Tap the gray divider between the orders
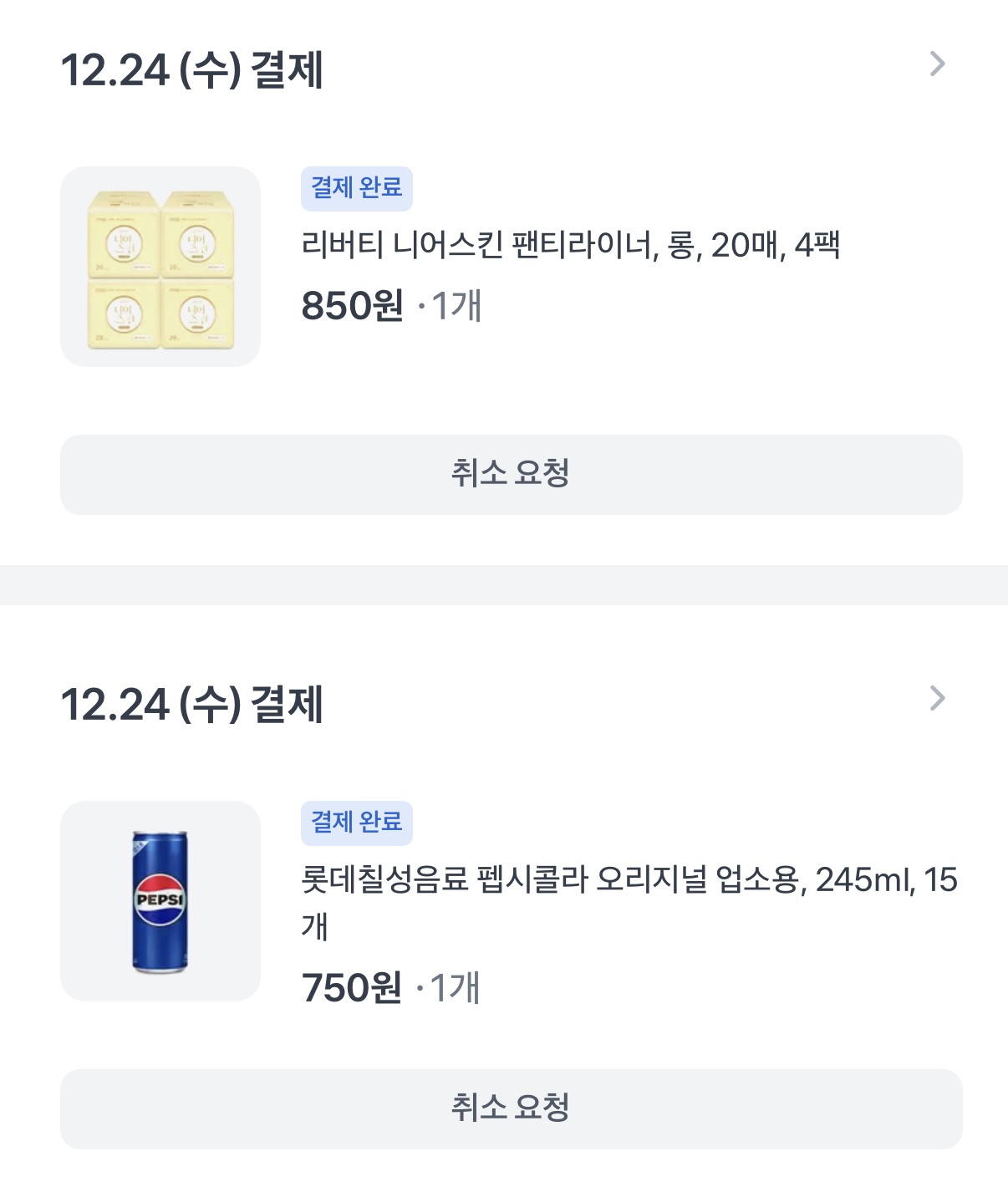This screenshot has height=1182, width=1008. coord(504,584)
